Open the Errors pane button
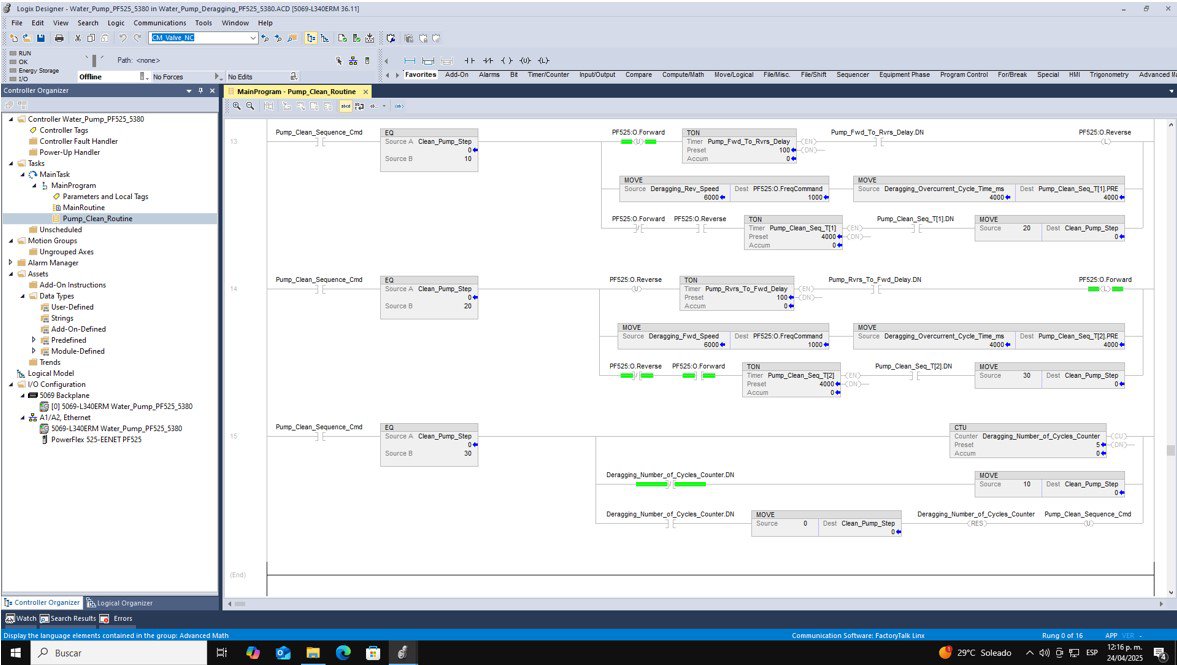The width and height of the screenshot is (1177, 665). point(116,618)
